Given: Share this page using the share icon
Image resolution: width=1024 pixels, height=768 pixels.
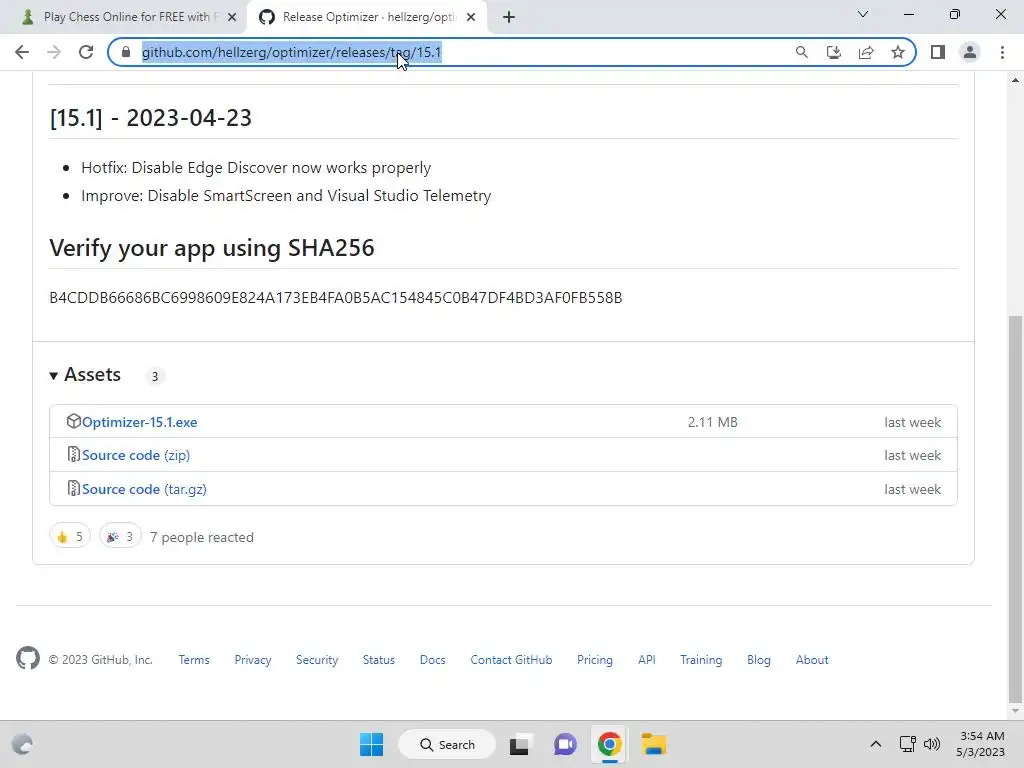Looking at the screenshot, I should click(x=866, y=52).
